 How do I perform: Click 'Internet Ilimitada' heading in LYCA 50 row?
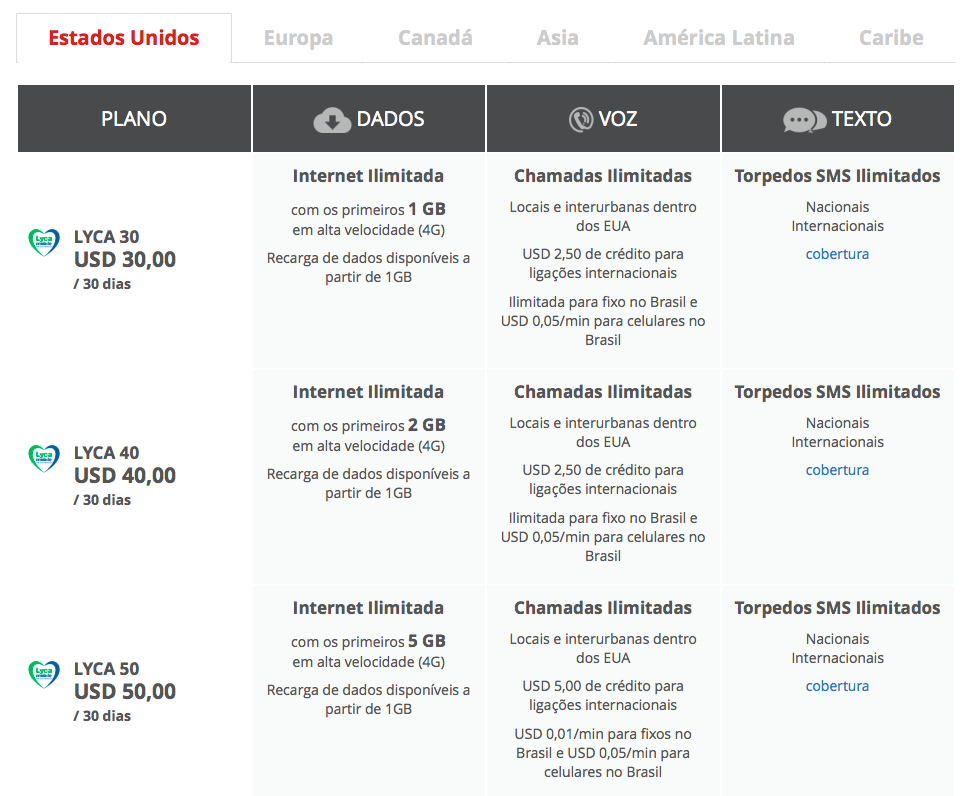point(368,608)
